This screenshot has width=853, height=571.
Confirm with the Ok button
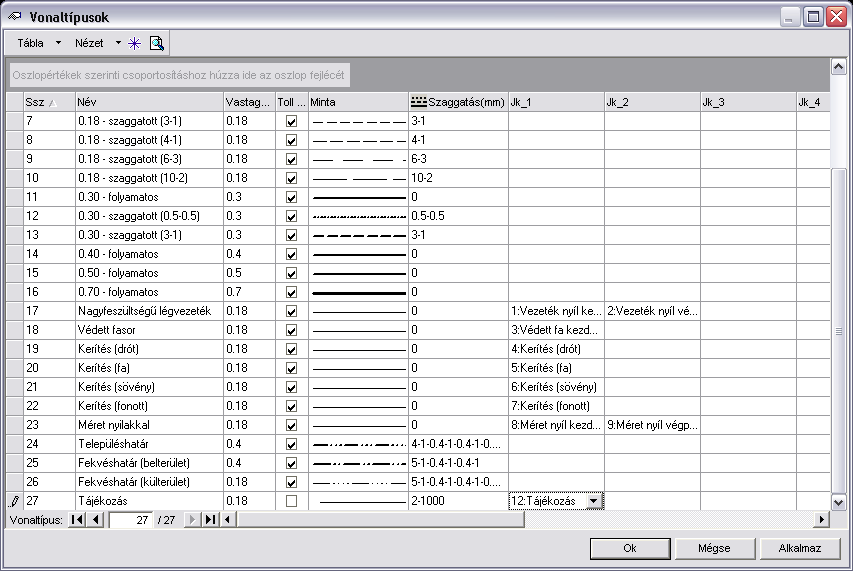coord(630,548)
